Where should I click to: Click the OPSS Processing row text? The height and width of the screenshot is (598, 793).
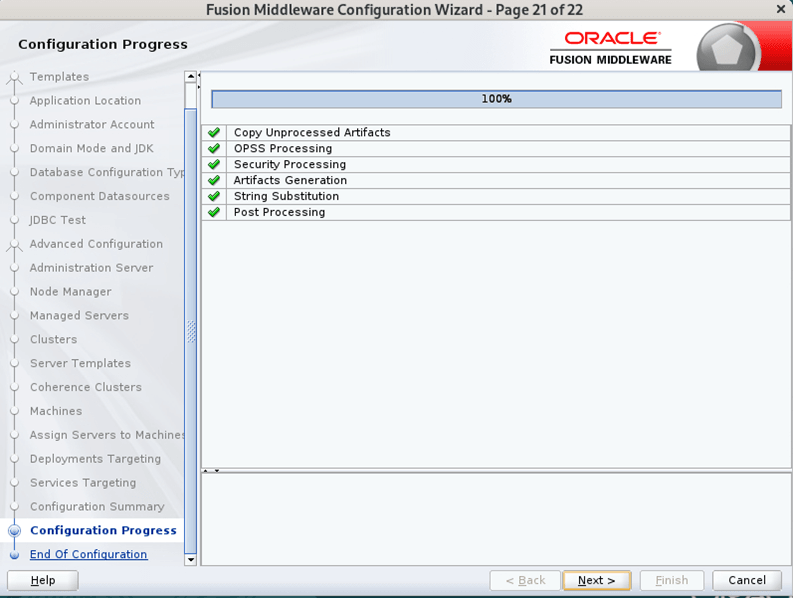coord(283,148)
